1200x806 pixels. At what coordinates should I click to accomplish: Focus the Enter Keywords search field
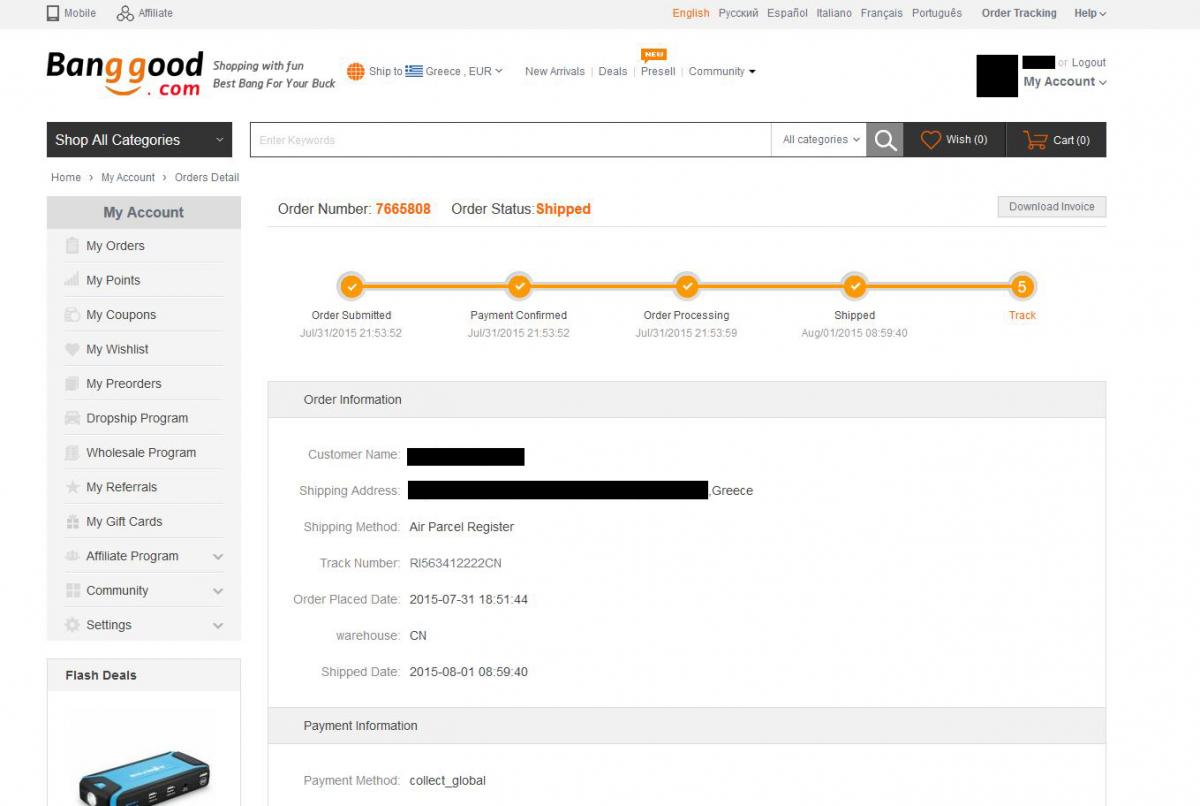pos(510,140)
